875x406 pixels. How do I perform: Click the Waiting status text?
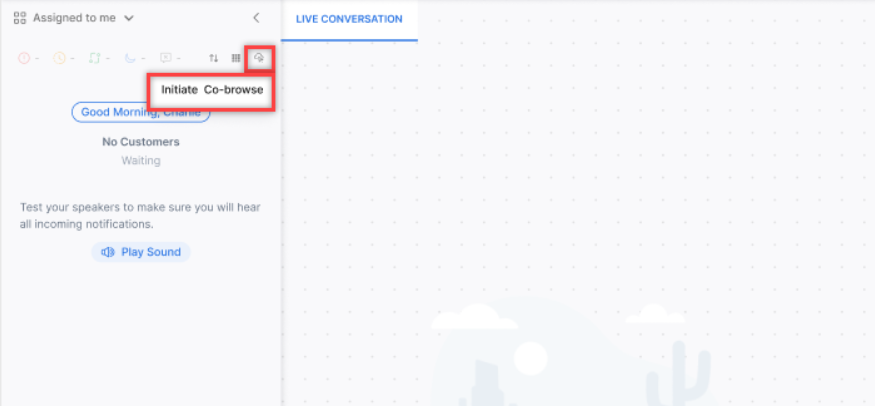141,160
